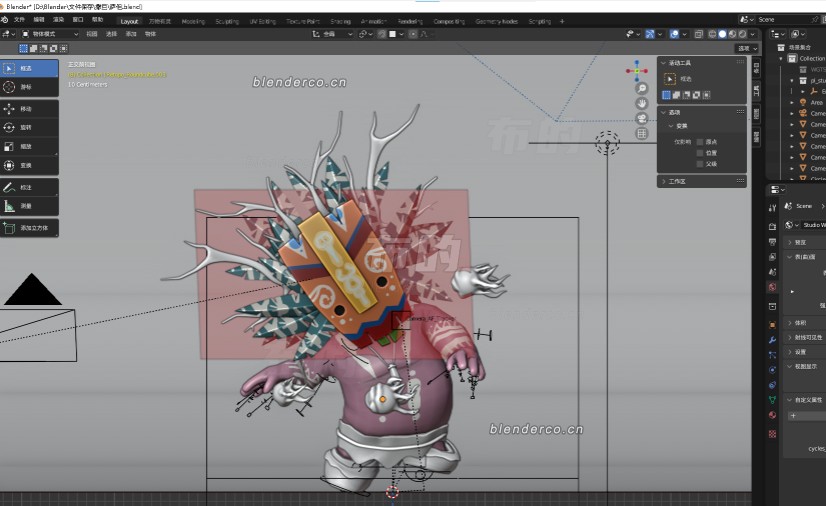Open Material properties tab (red sphere)
Screen dimensions: 826x506
pos(772,415)
